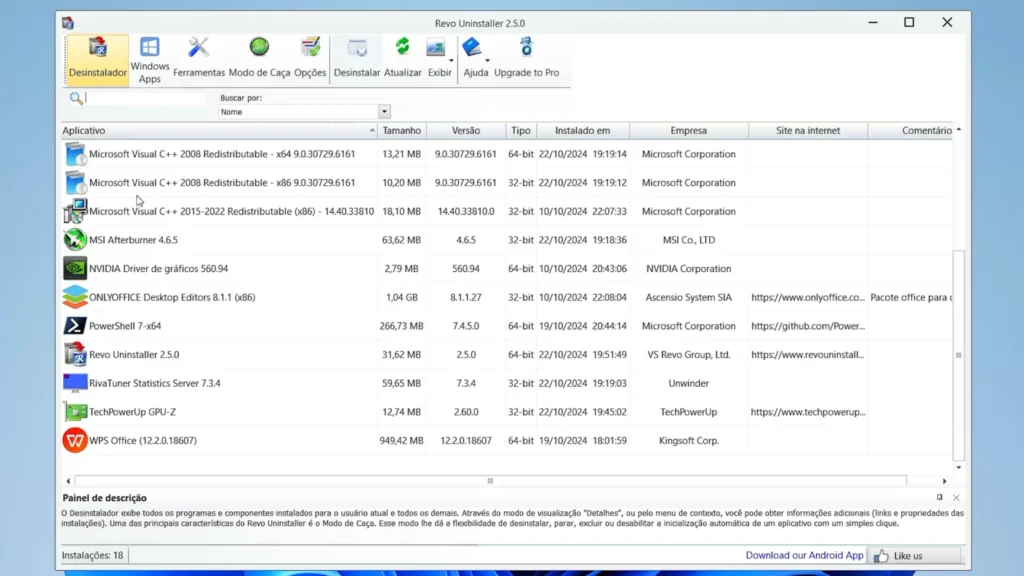
Task: Pin the Painel de descrição panel
Action: click(x=939, y=497)
